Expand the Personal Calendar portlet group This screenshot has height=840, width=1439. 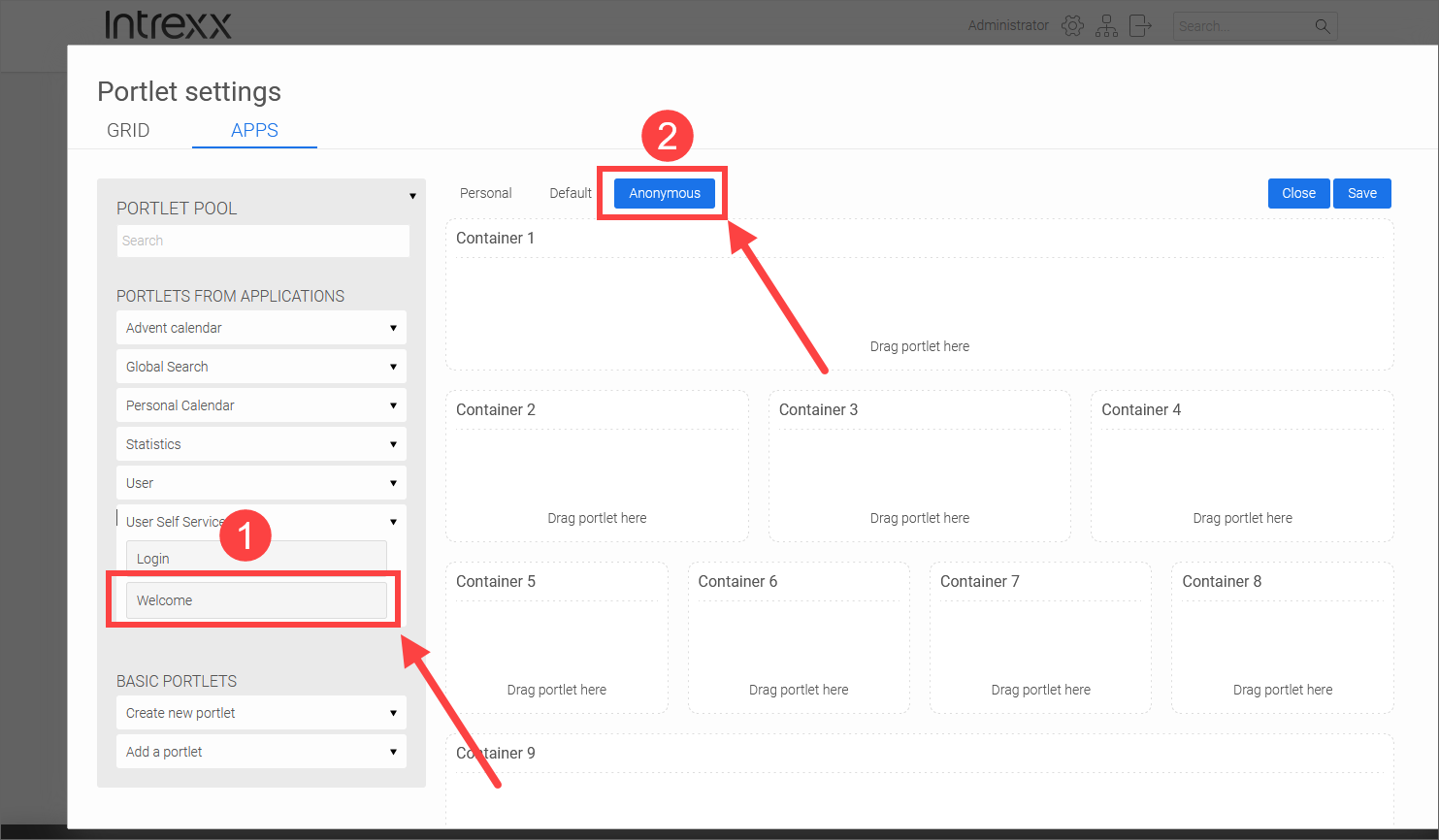click(x=393, y=405)
